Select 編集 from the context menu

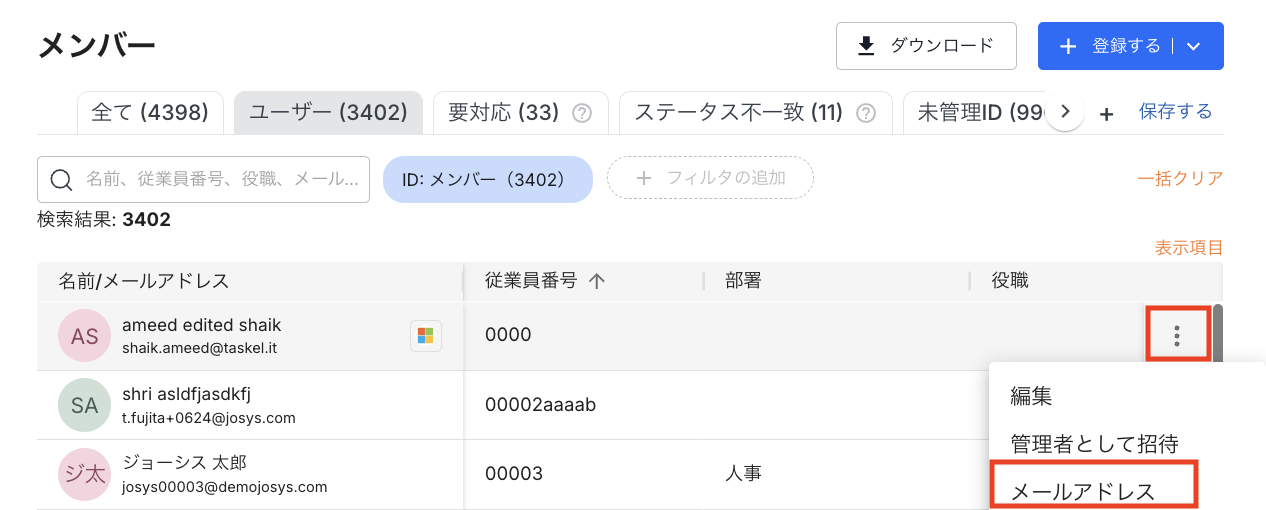pos(1031,396)
